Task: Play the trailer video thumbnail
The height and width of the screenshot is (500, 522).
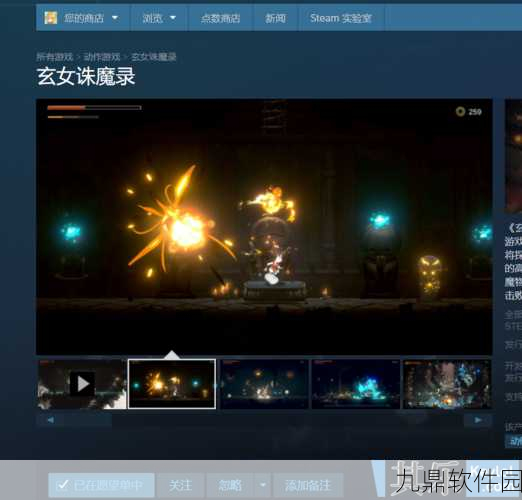Action: click(x=82, y=384)
